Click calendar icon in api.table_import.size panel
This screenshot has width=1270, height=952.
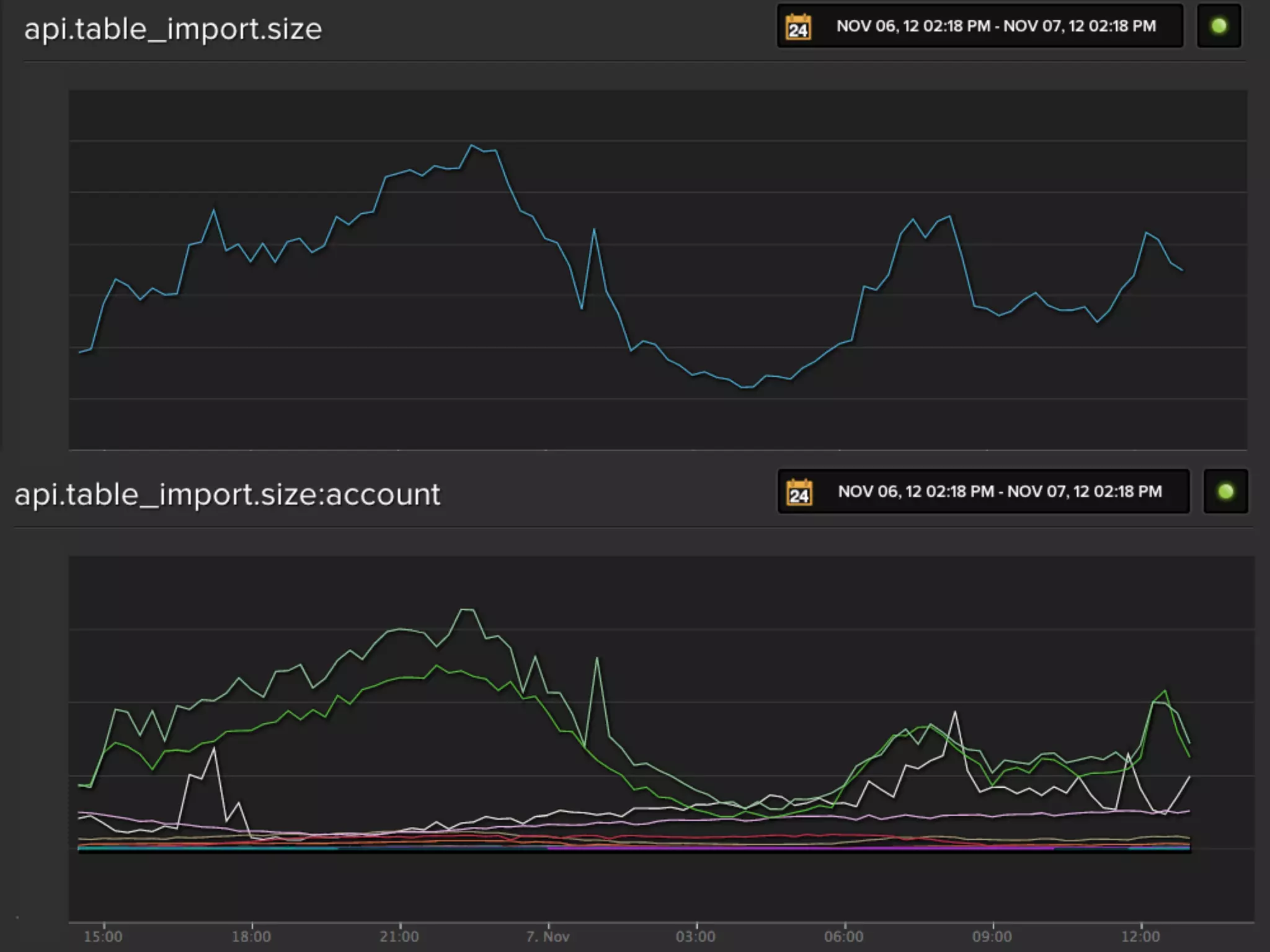click(798, 27)
